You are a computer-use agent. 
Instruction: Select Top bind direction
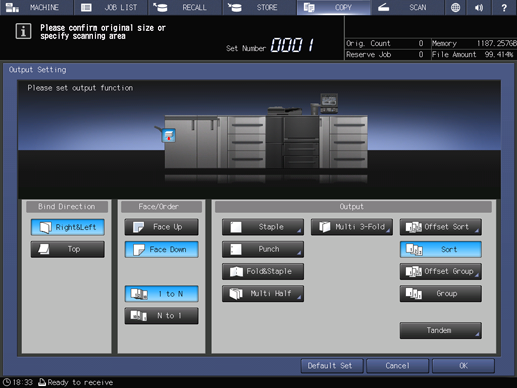[68, 249]
